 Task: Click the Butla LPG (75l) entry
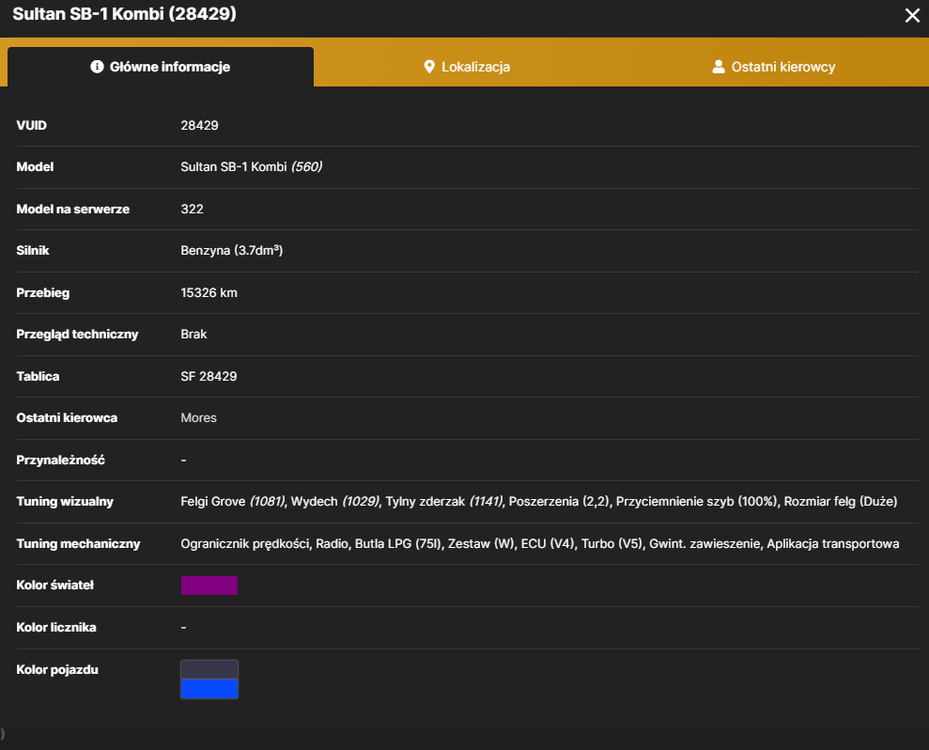pyautogui.click(x=397, y=544)
